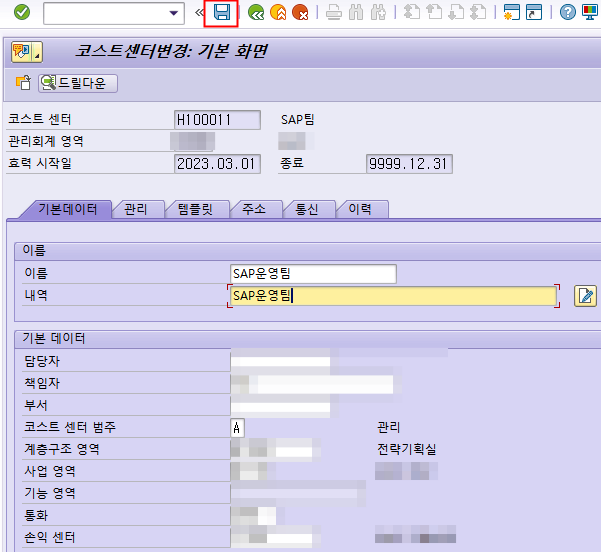Click the Find binoculars icon
This screenshot has width=601, height=552.
click(356, 13)
